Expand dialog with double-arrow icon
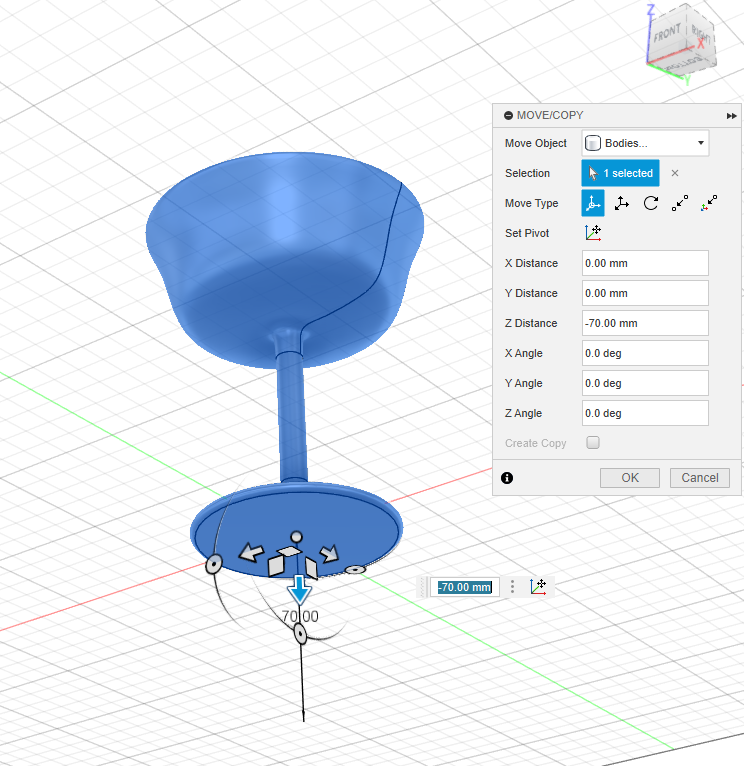This screenshot has height=766, width=744. pyautogui.click(x=731, y=116)
